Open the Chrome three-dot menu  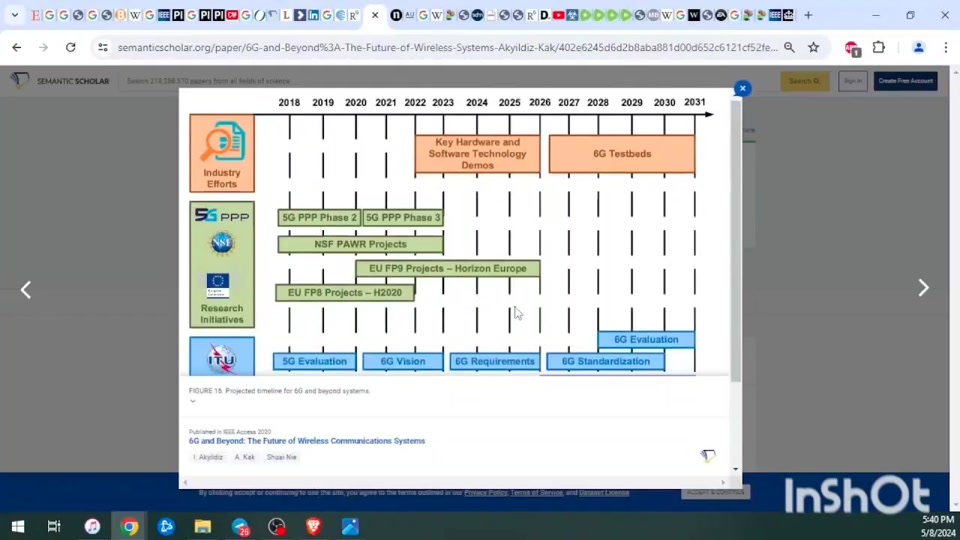(x=945, y=47)
